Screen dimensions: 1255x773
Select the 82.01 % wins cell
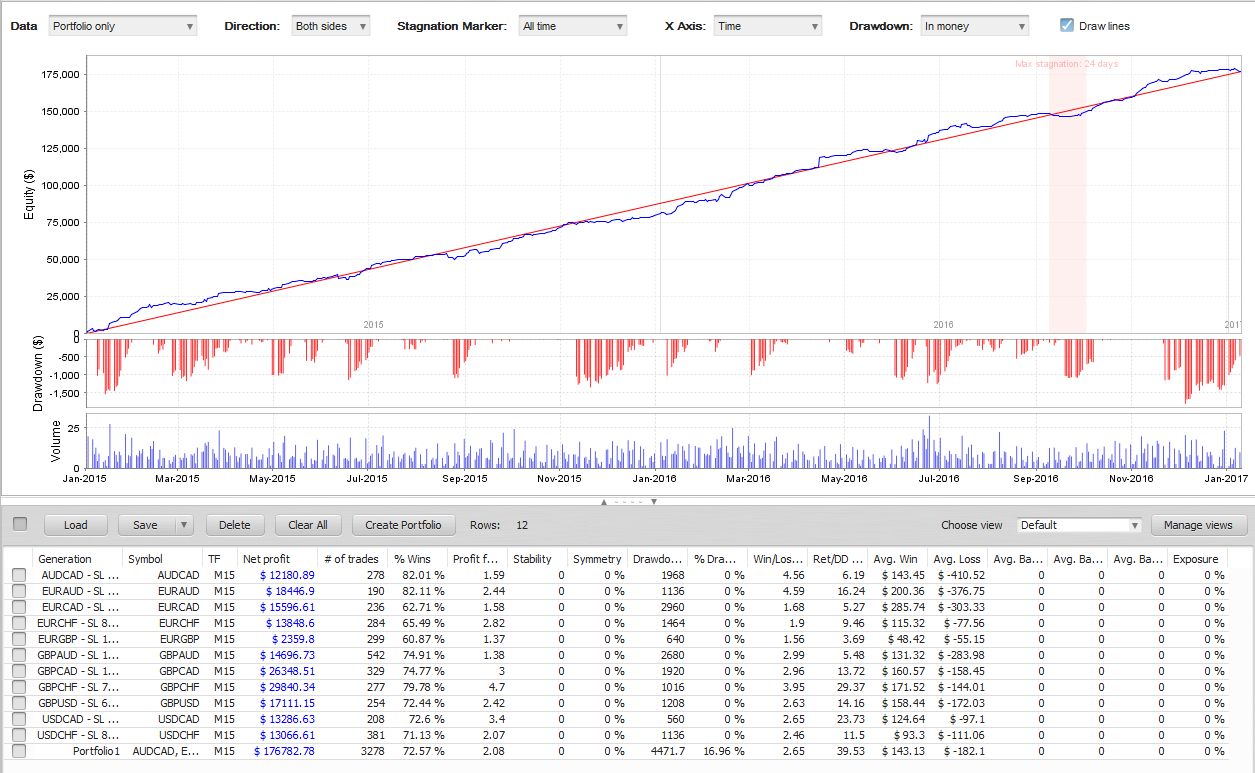(423, 575)
